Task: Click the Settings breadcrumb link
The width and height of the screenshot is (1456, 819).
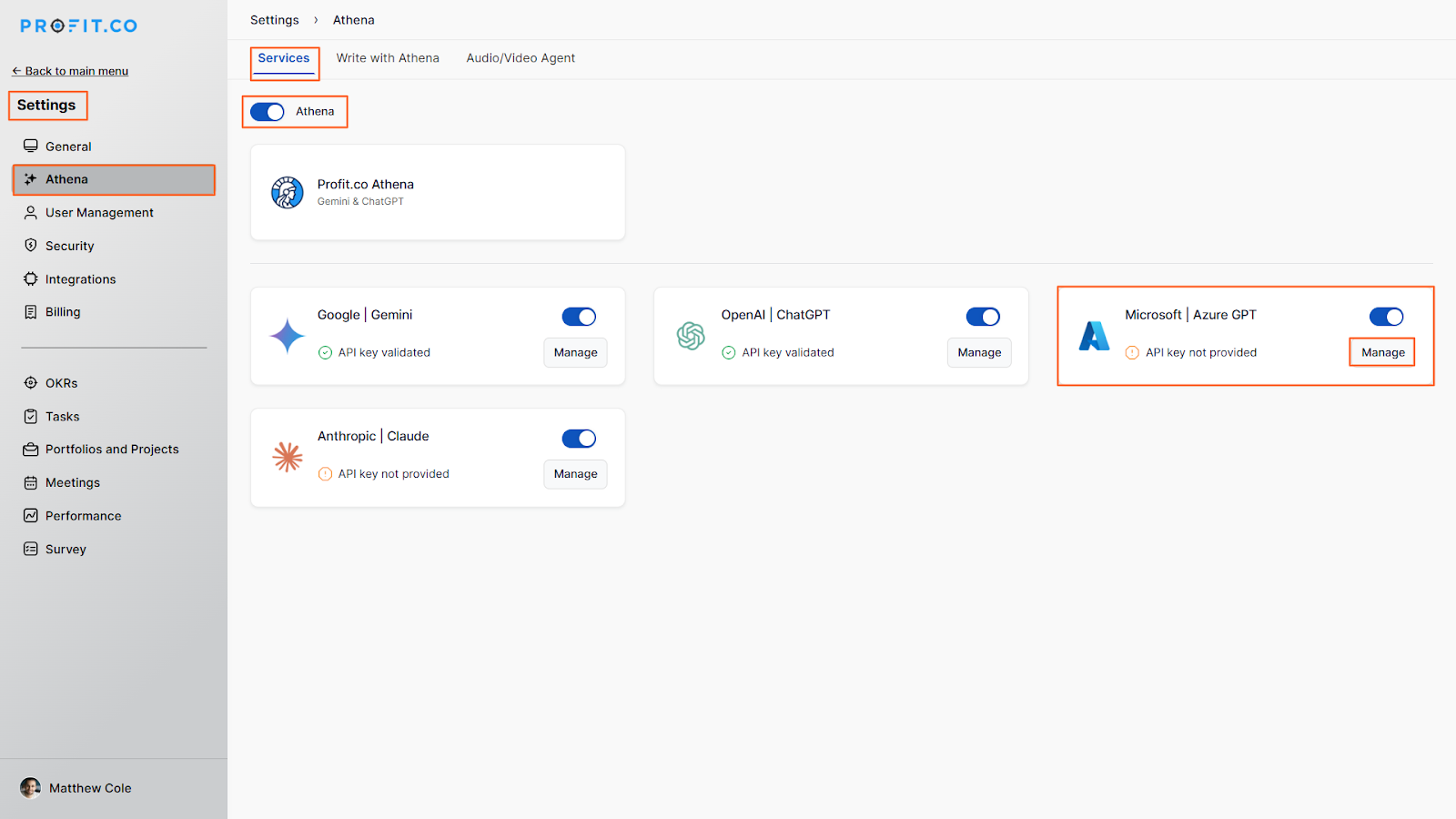Action: 275,20
